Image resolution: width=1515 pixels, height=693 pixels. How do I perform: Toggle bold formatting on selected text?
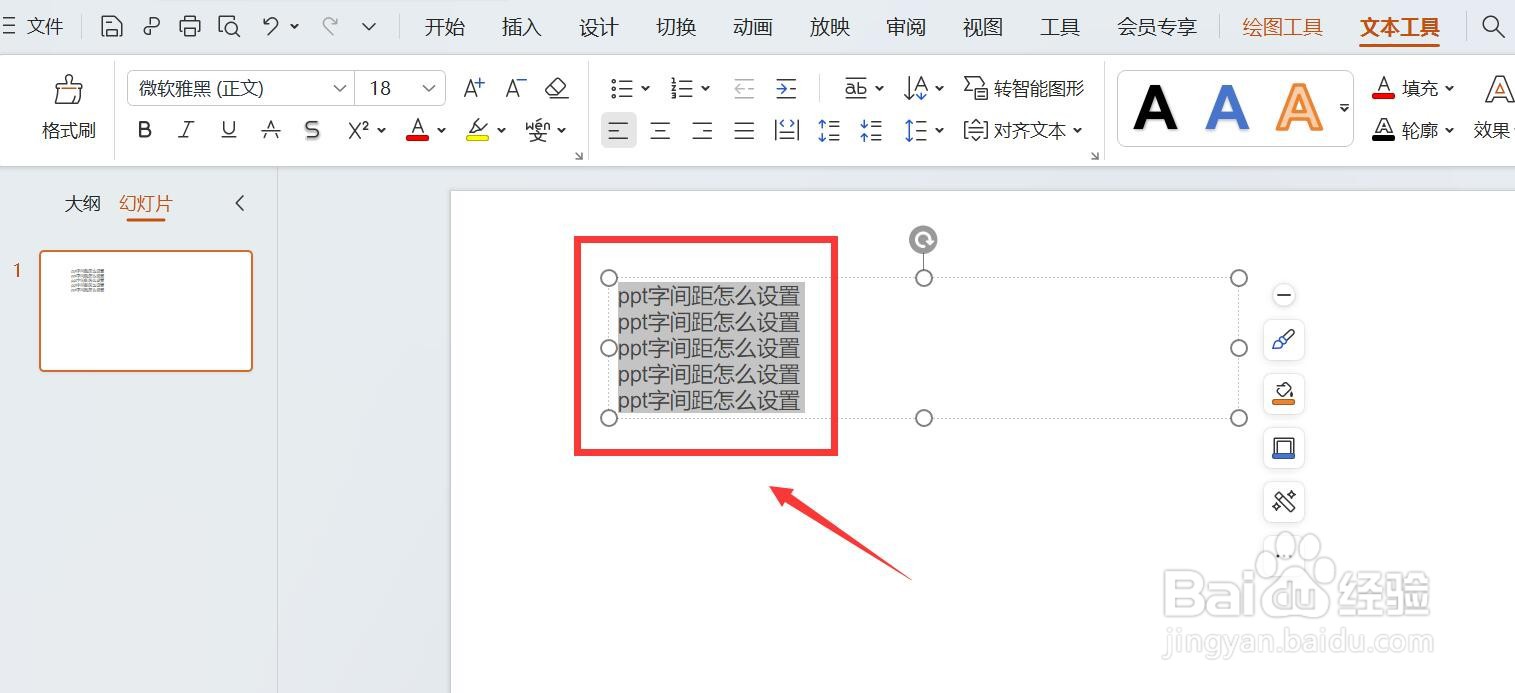[x=144, y=129]
